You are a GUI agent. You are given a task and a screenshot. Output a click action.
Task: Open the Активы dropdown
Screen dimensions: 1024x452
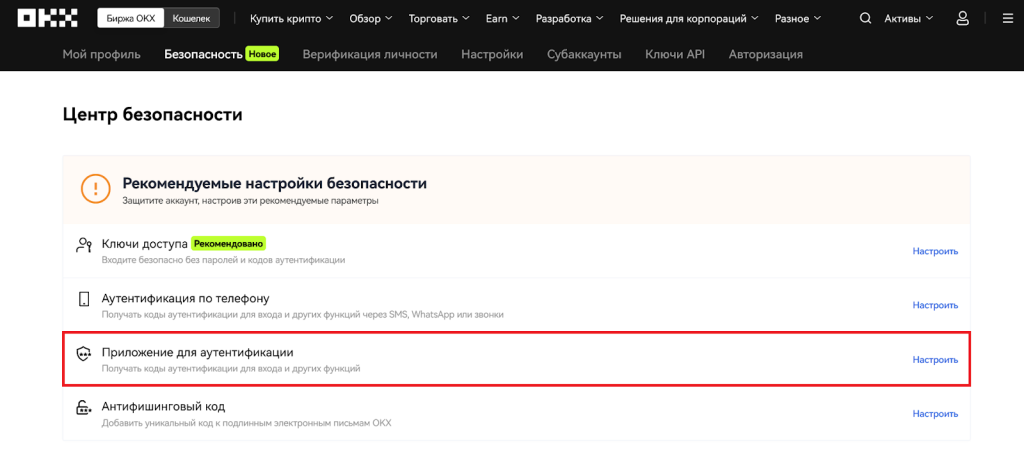click(909, 18)
